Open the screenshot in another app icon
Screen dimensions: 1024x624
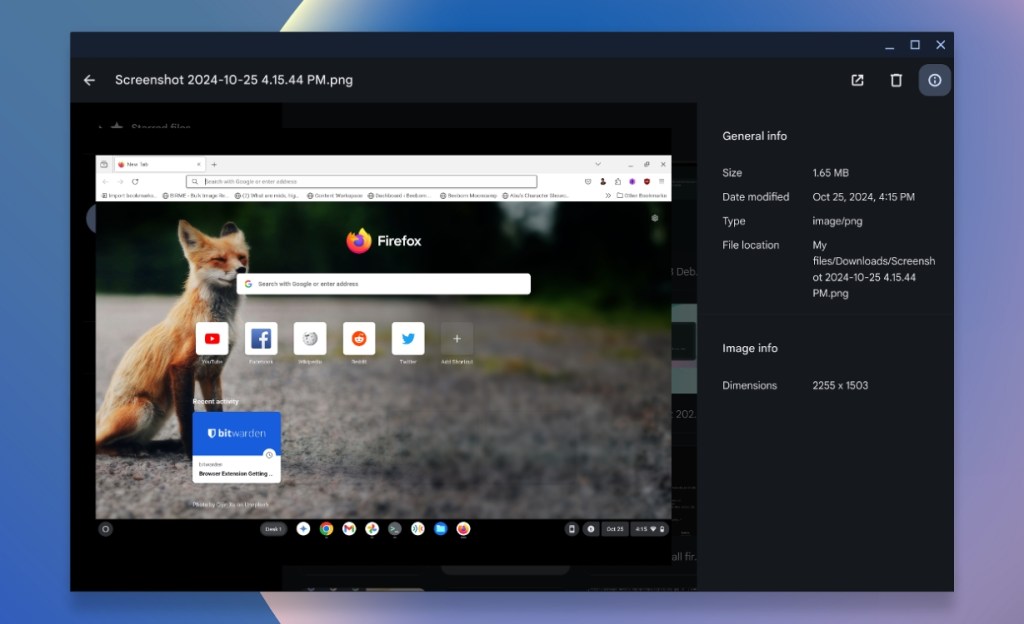[857, 80]
